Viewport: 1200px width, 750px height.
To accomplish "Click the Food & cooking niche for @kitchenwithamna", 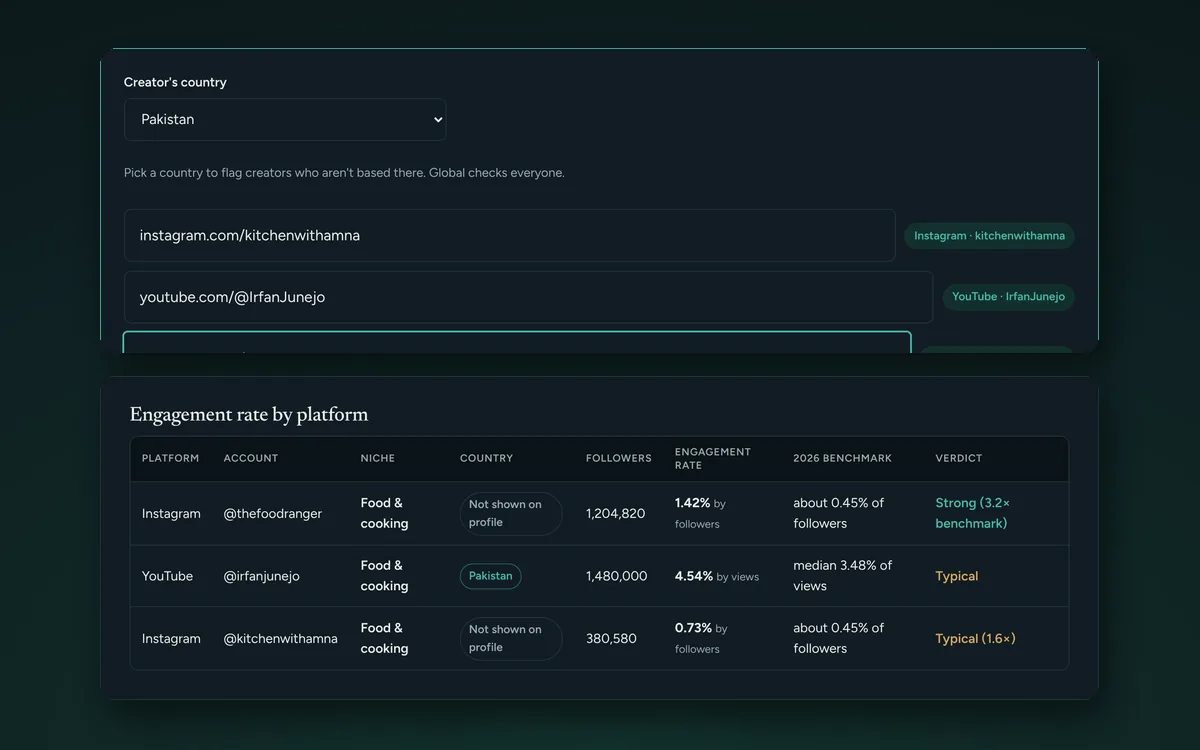I will tap(385, 638).
